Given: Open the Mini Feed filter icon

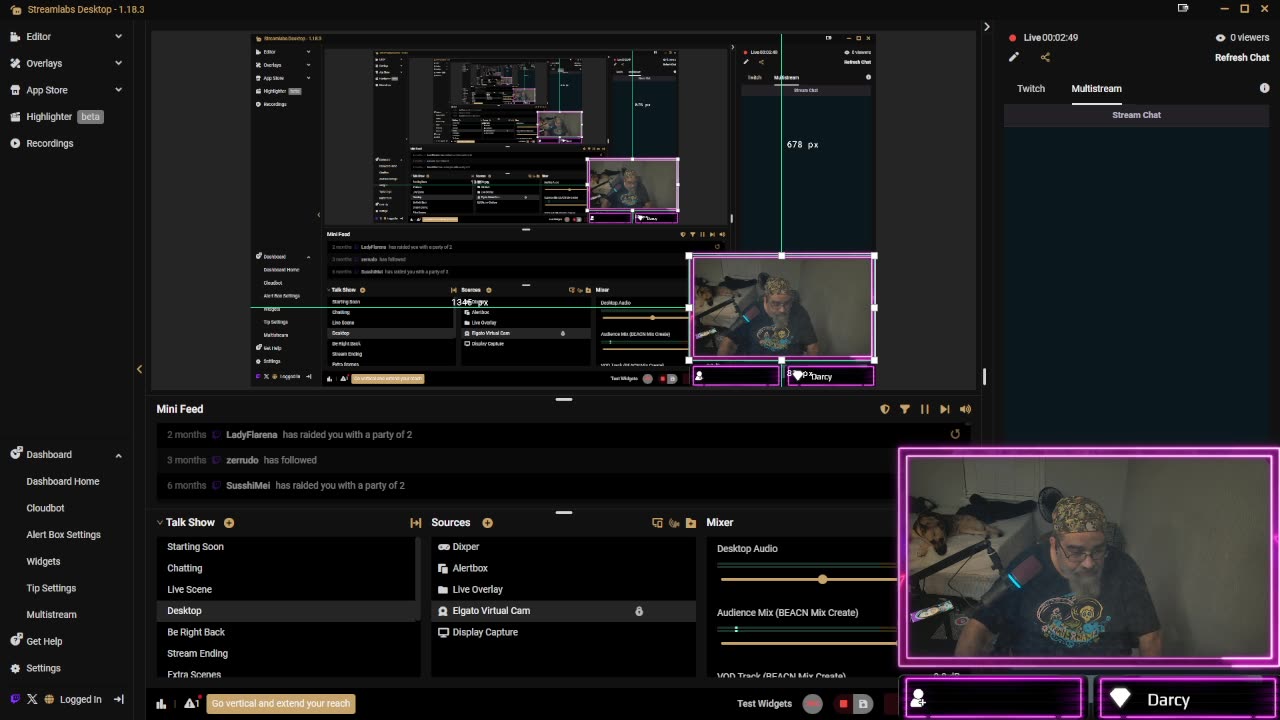Looking at the screenshot, I should [905, 409].
